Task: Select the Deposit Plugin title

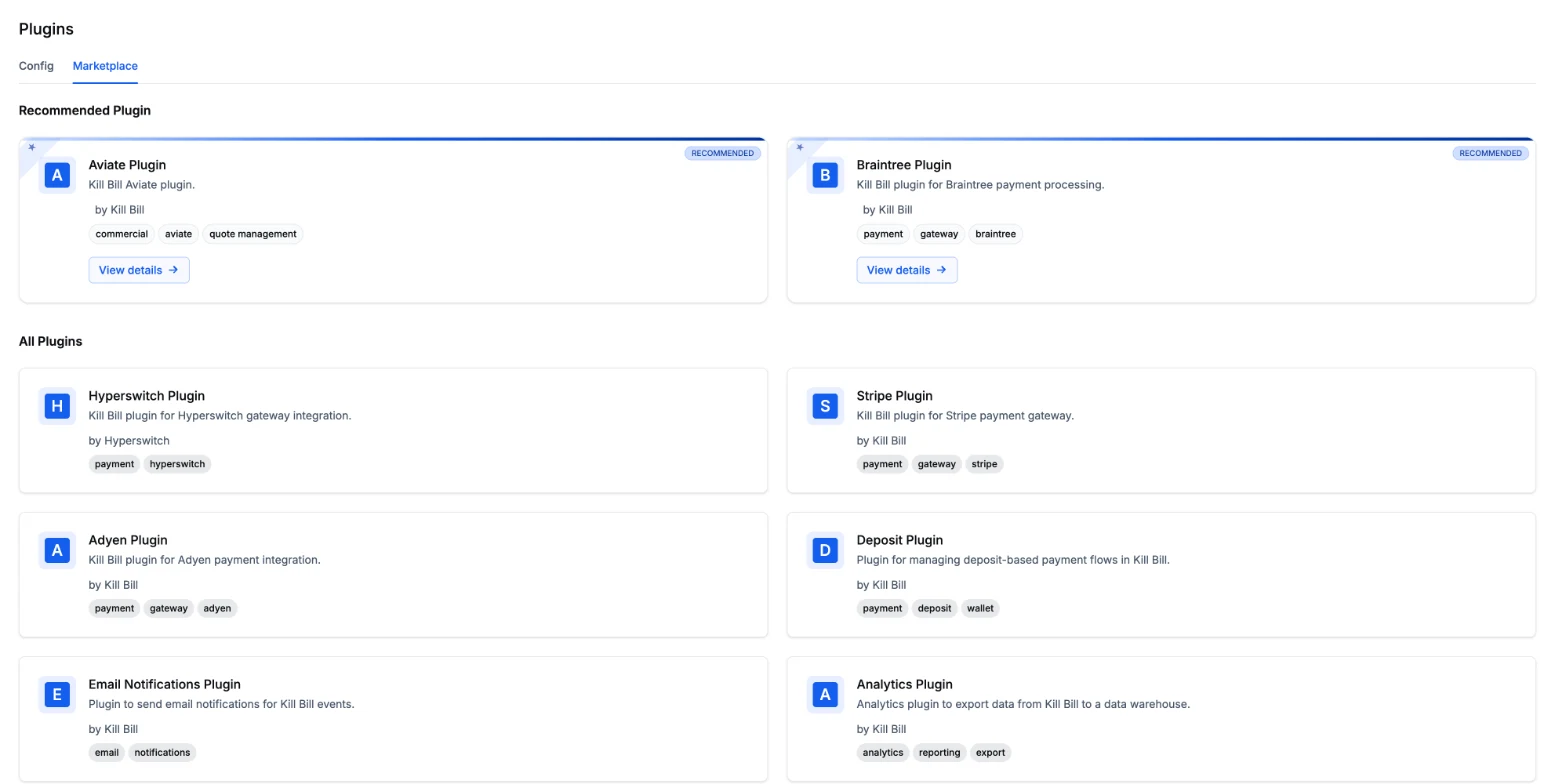Action: tap(900, 540)
